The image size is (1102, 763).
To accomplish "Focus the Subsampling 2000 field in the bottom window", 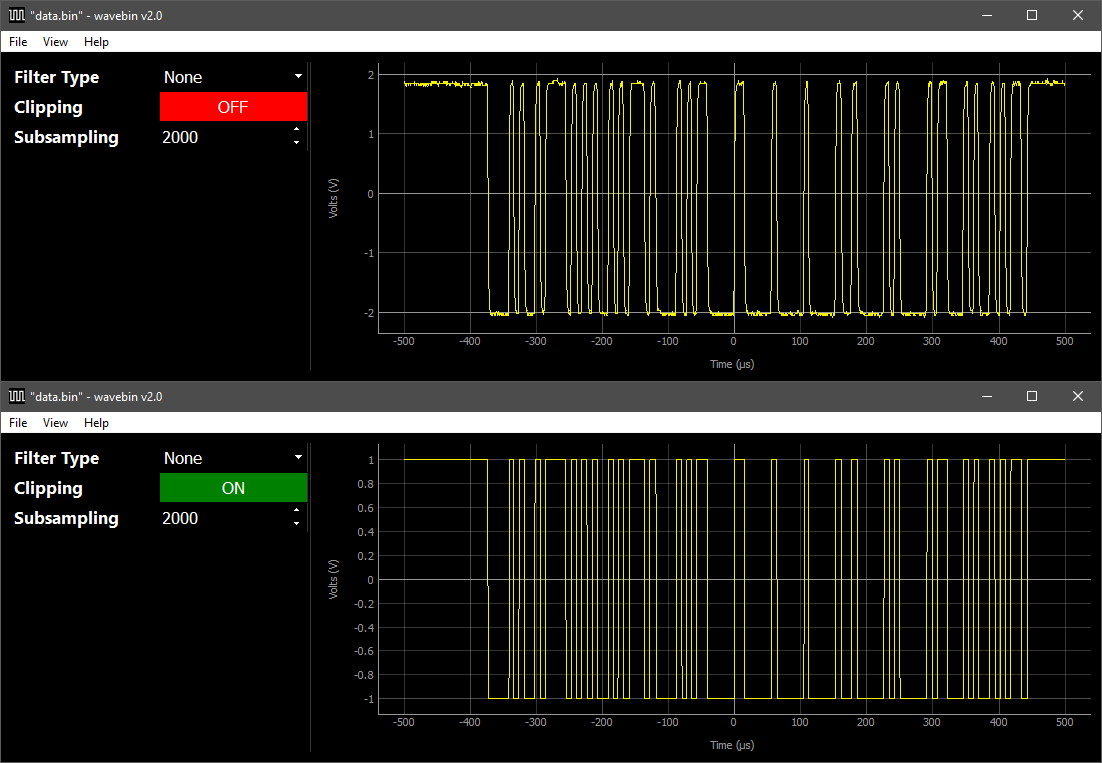I will (222, 518).
